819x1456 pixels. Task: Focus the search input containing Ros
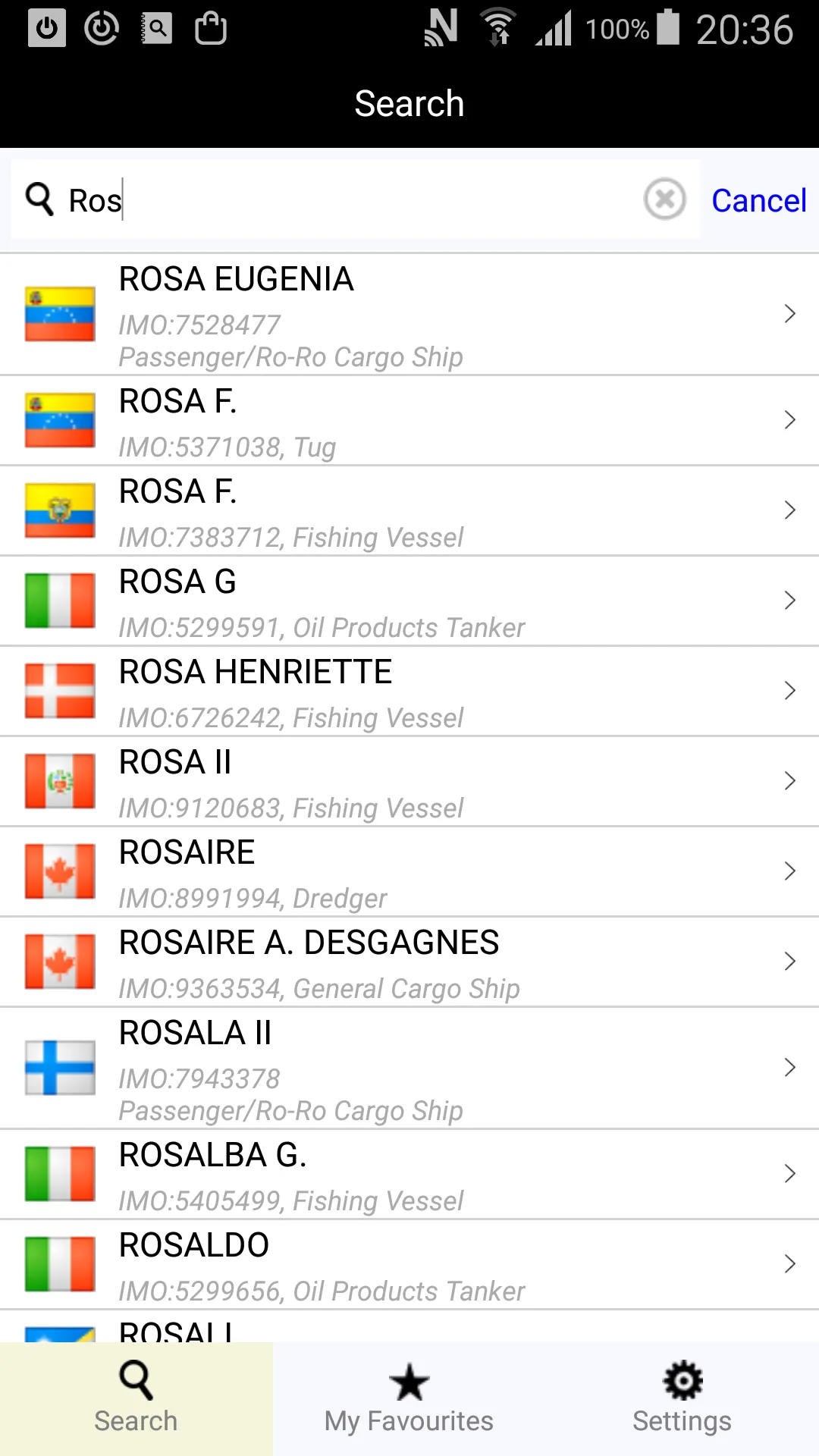point(364,200)
